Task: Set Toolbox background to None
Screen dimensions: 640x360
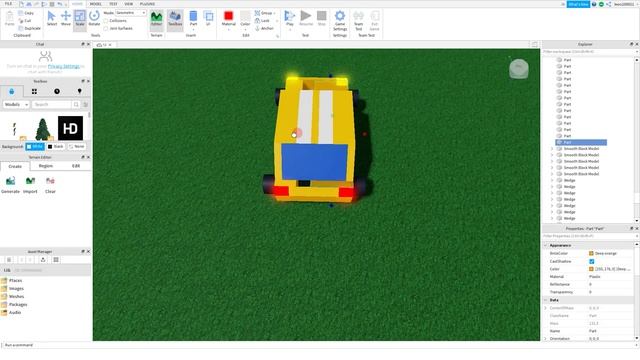Action: tap(76, 146)
